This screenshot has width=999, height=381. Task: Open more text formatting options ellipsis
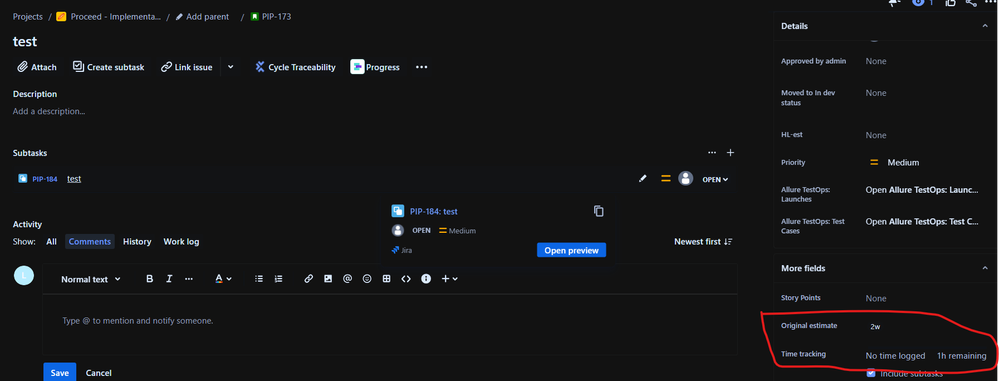tap(189, 278)
